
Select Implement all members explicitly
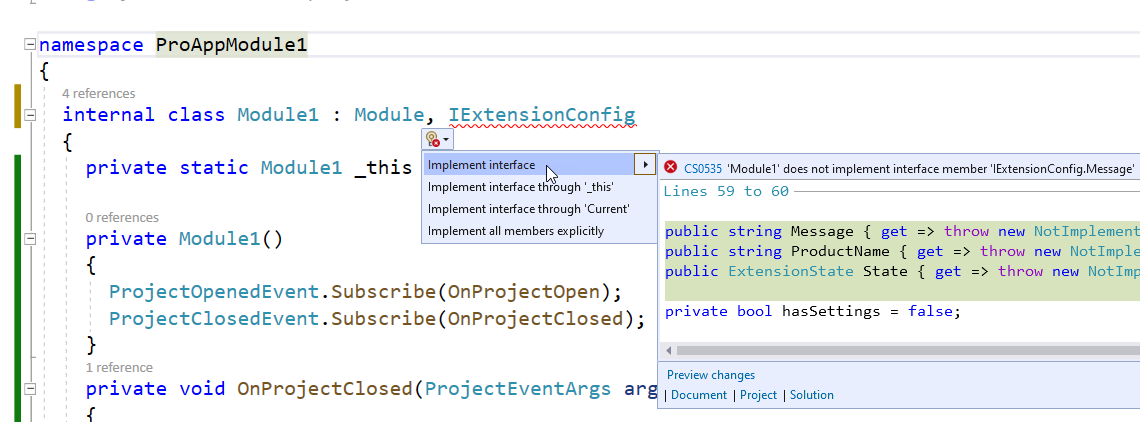(515, 231)
